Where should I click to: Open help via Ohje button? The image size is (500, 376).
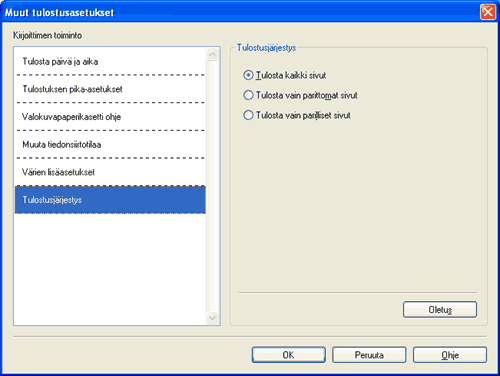(450, 355)
